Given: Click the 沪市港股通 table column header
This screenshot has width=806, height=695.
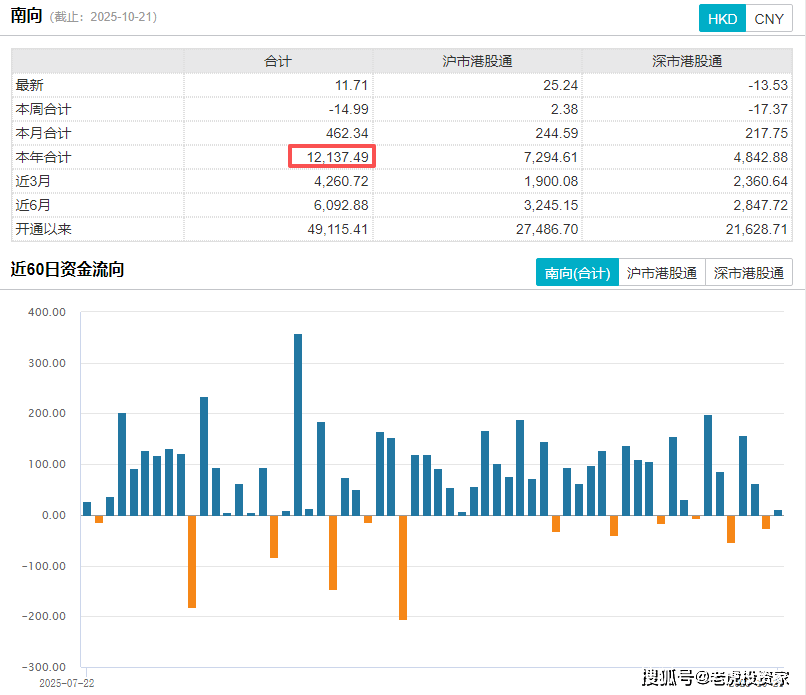Looking at the screenshot, I should coord(477,61).
